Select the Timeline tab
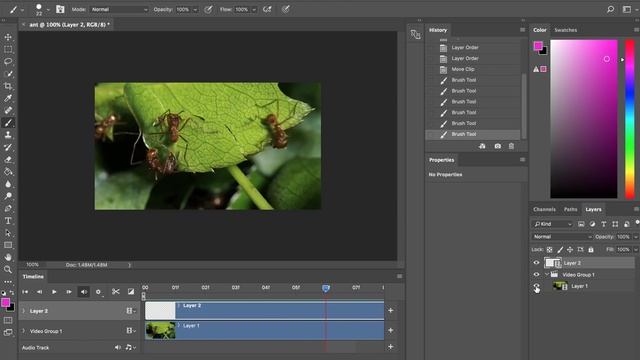 pyautogui.click(x=33, y=276)
